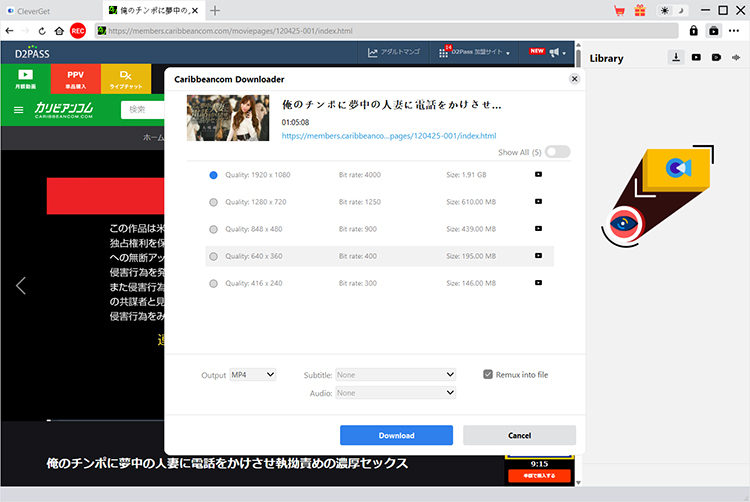The width and height of the screenshot is (750, 502).
Task: Open the green monthly video tab
Action: pos(25,79)
